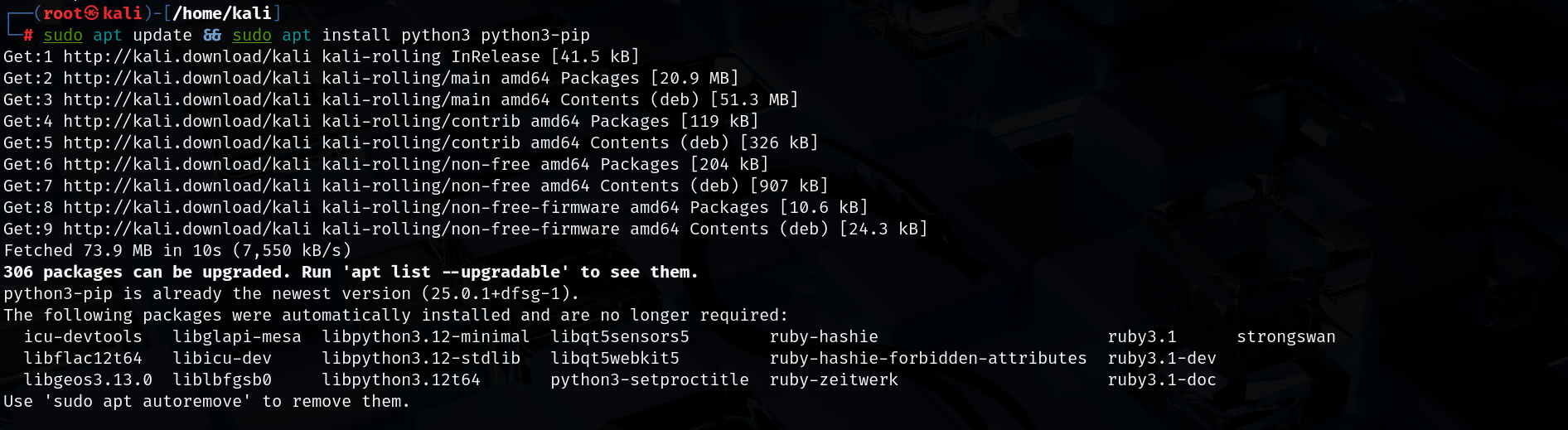Screen dimensions: 1568x430
Task: Click the && operator in the typed command
Action: pyautogui.click(x=212, y=35)
